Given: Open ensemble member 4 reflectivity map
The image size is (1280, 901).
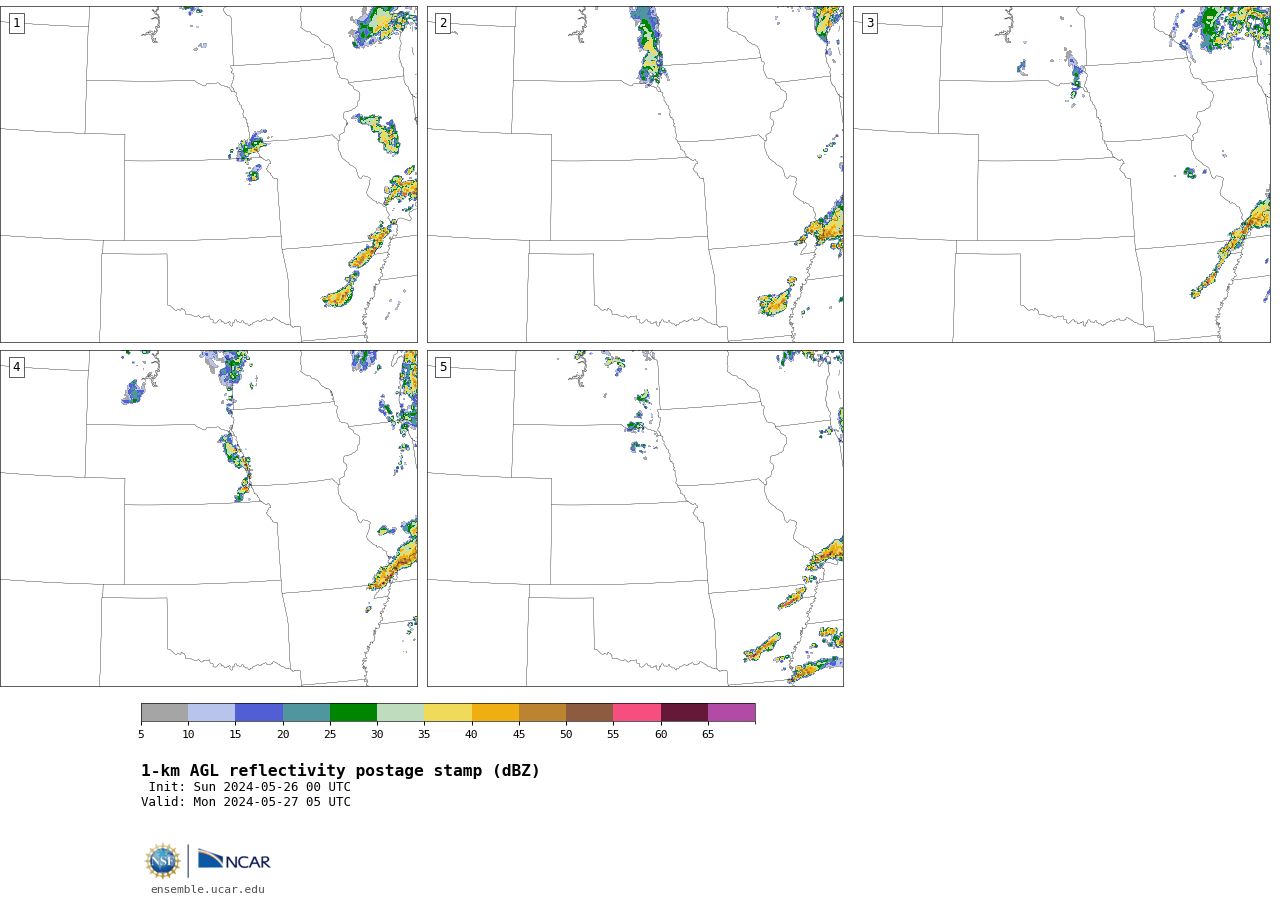Looking at the screenshot, I should click(x=209, y=518).
